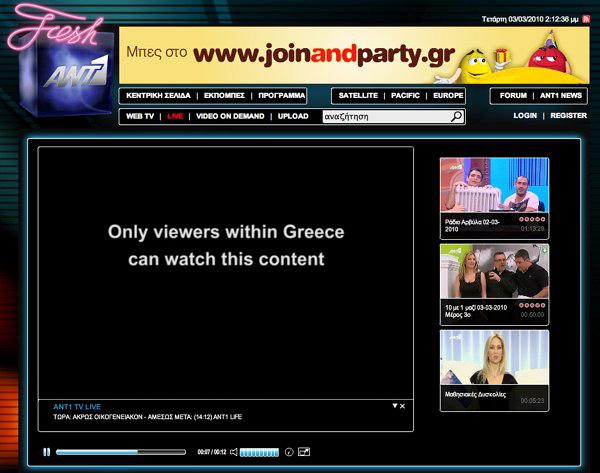
Task: Click the REGISTER link
Action: pos(569,116)
